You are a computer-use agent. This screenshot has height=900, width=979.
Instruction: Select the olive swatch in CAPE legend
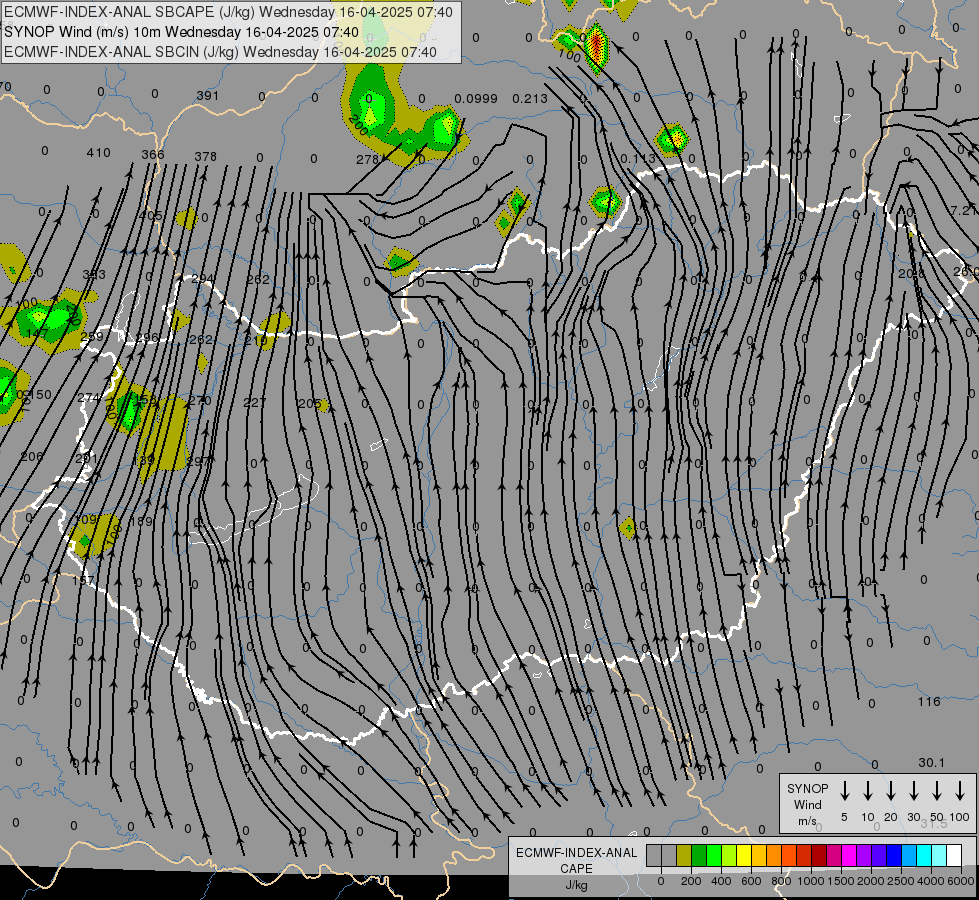684,855
